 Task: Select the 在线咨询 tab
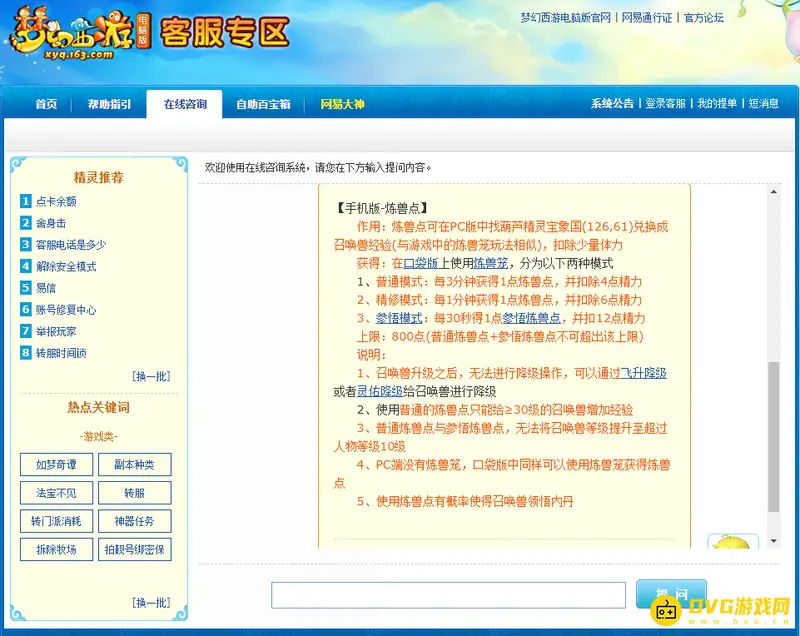pos(185,104)
